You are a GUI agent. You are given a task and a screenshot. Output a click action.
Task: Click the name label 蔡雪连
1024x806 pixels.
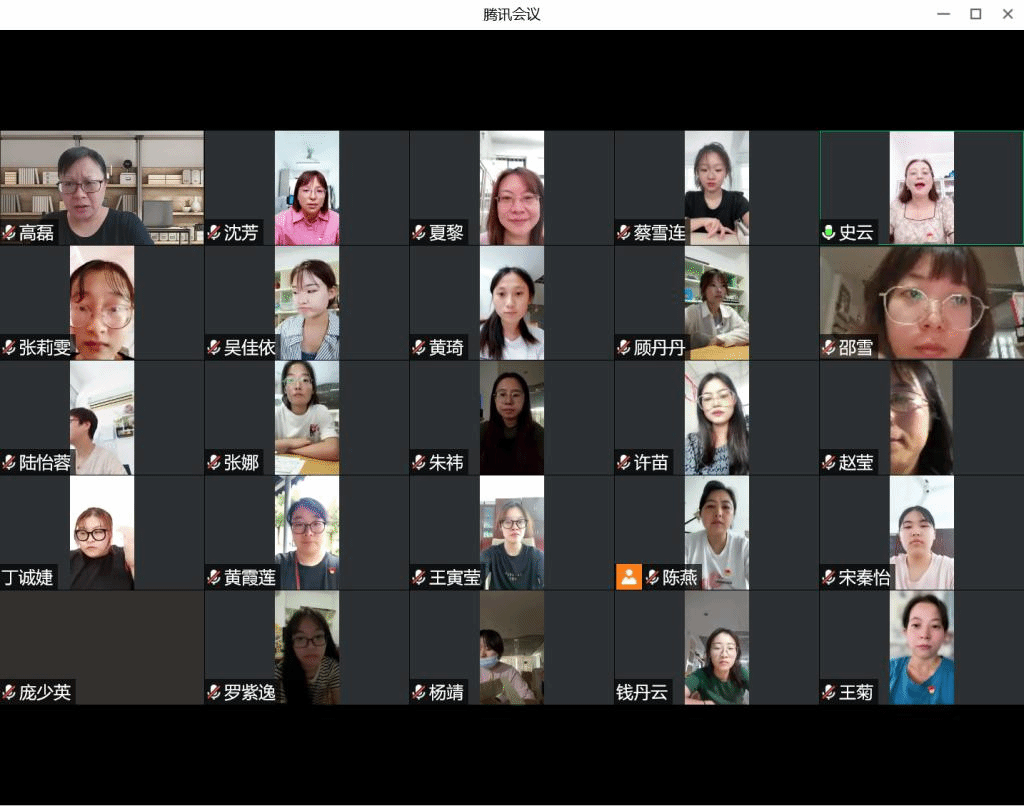(x=660, y=233)
